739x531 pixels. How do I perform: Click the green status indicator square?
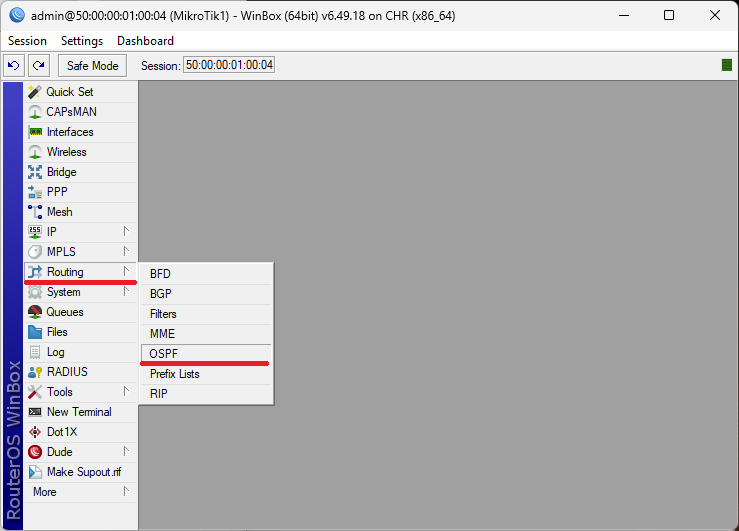coord(727,65)
